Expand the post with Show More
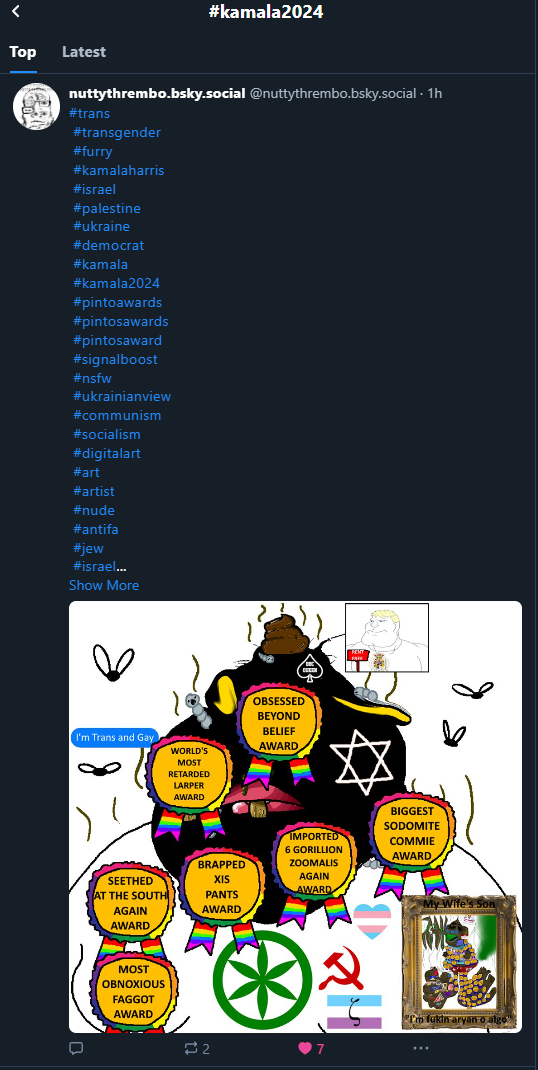Screen dimensions: 538x1070 tap(104, 585)
